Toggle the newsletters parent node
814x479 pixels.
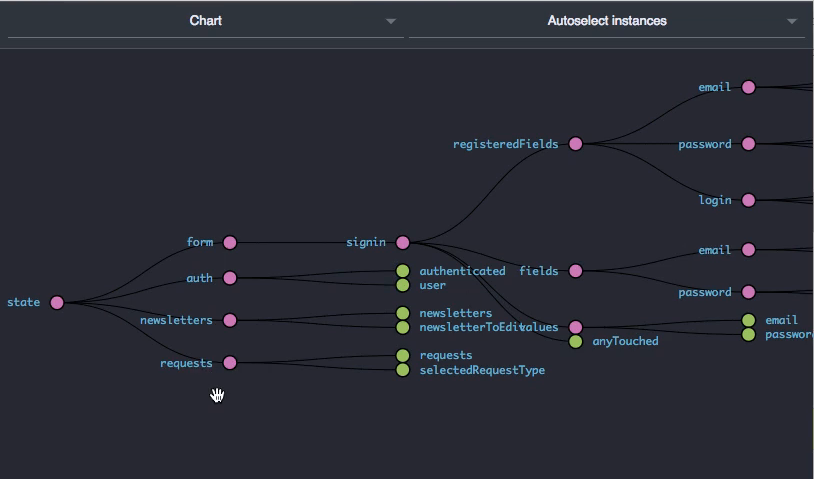[230, 320]
